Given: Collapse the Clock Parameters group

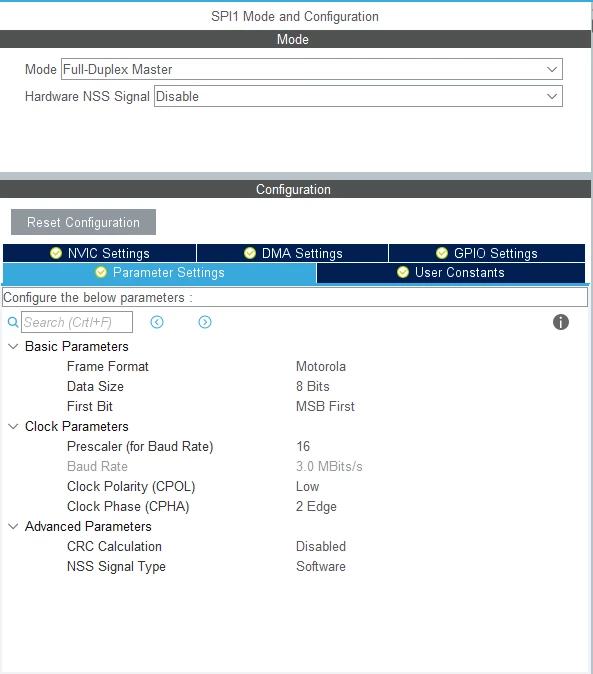Looking at the screenshot, I should (13, 426).
